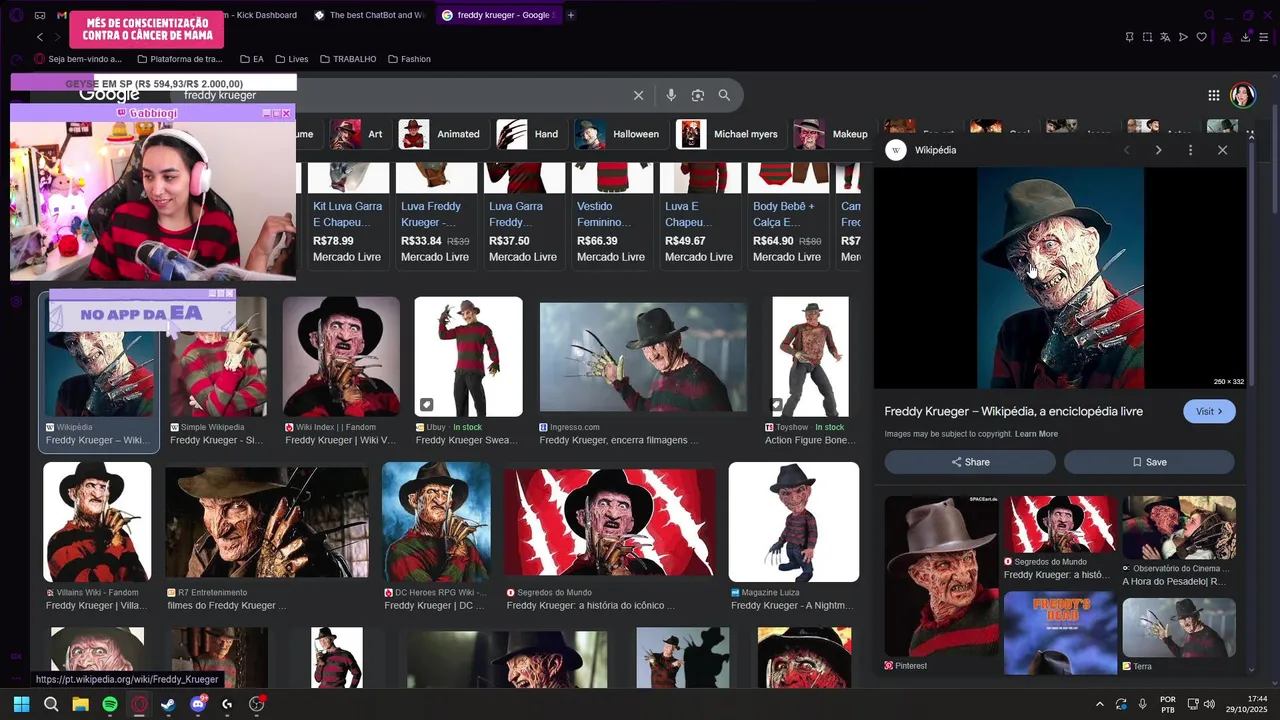Select the R7 Entretenimento image result
1280x720 pixels.
tap(266, 522)
